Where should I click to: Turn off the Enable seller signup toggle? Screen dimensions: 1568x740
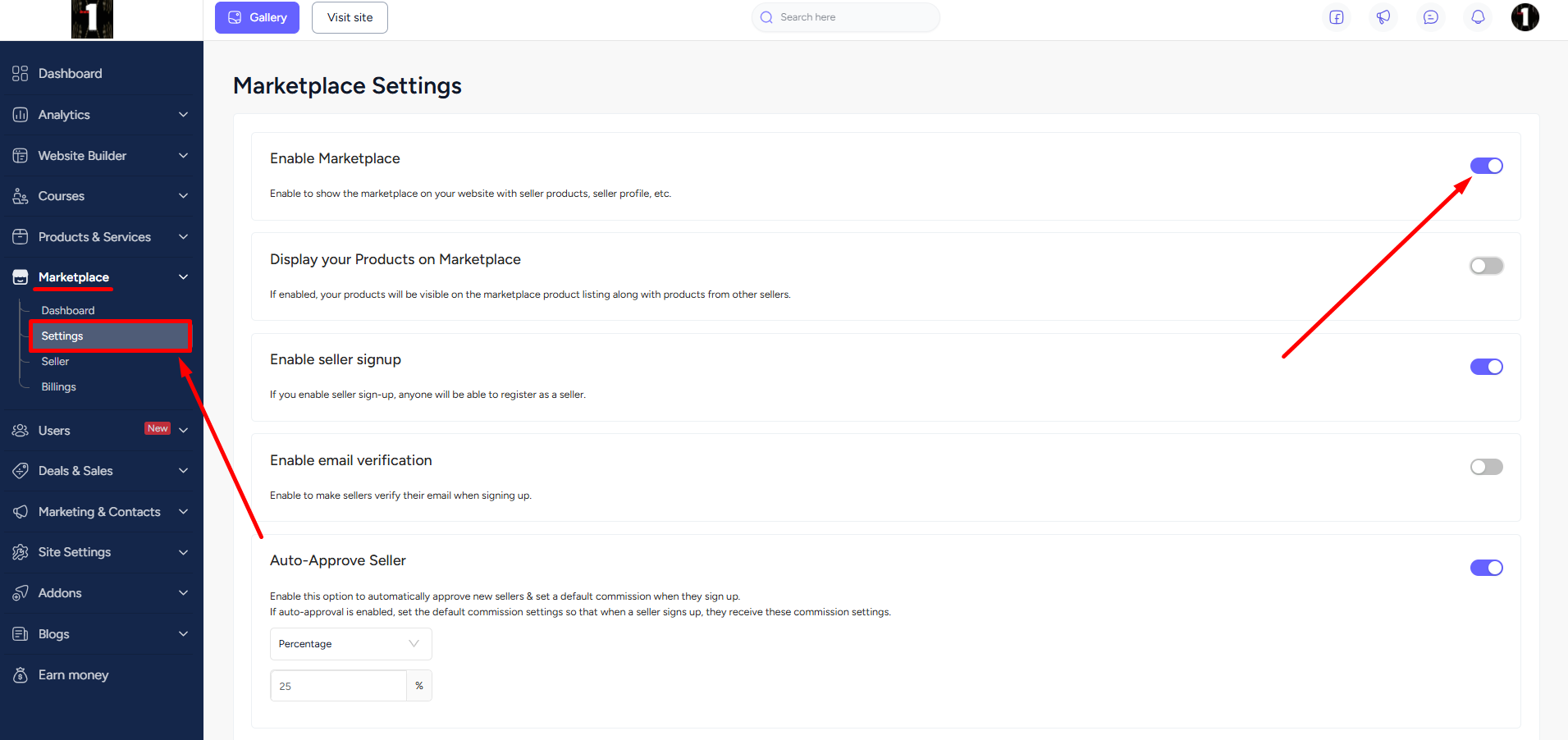pyautogui.click(x=1487, y=367)
